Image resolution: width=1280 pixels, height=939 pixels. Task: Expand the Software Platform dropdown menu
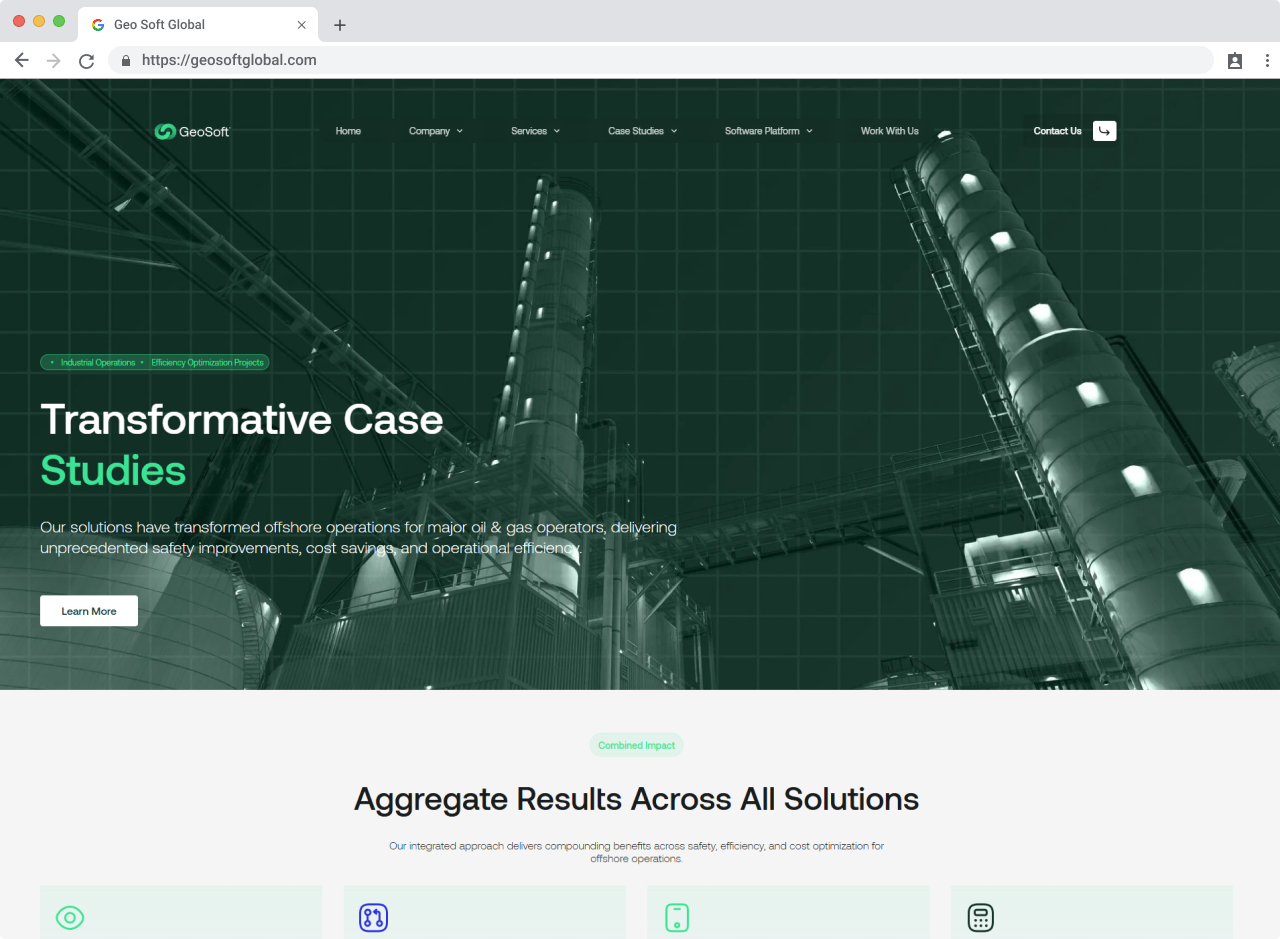pos(768,131)
